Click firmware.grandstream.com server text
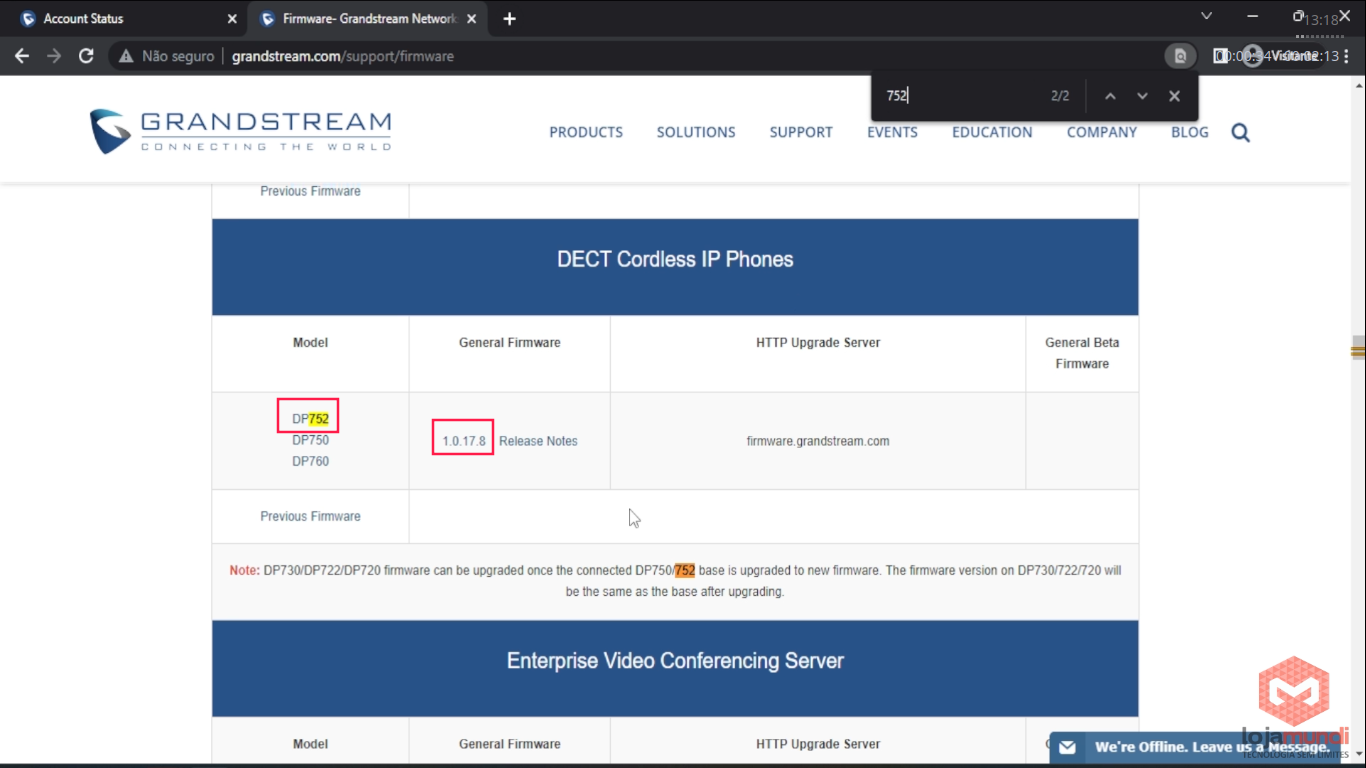1366x768 pixels. pos(818,441)
